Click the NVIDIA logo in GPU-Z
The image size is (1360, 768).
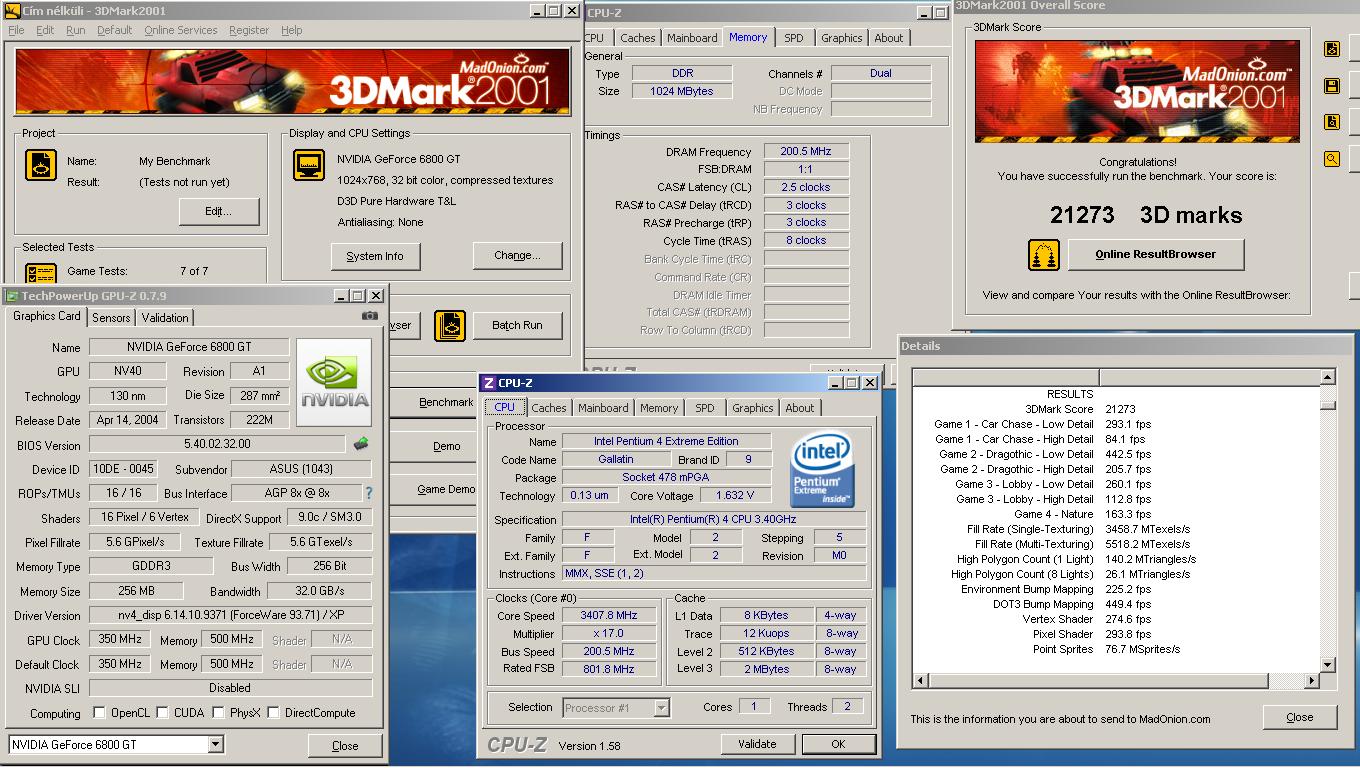[335, 382]
